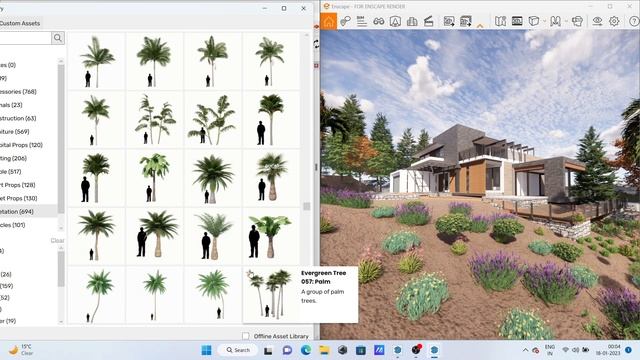Click the category list scroll-up arrow

[61, 60]
